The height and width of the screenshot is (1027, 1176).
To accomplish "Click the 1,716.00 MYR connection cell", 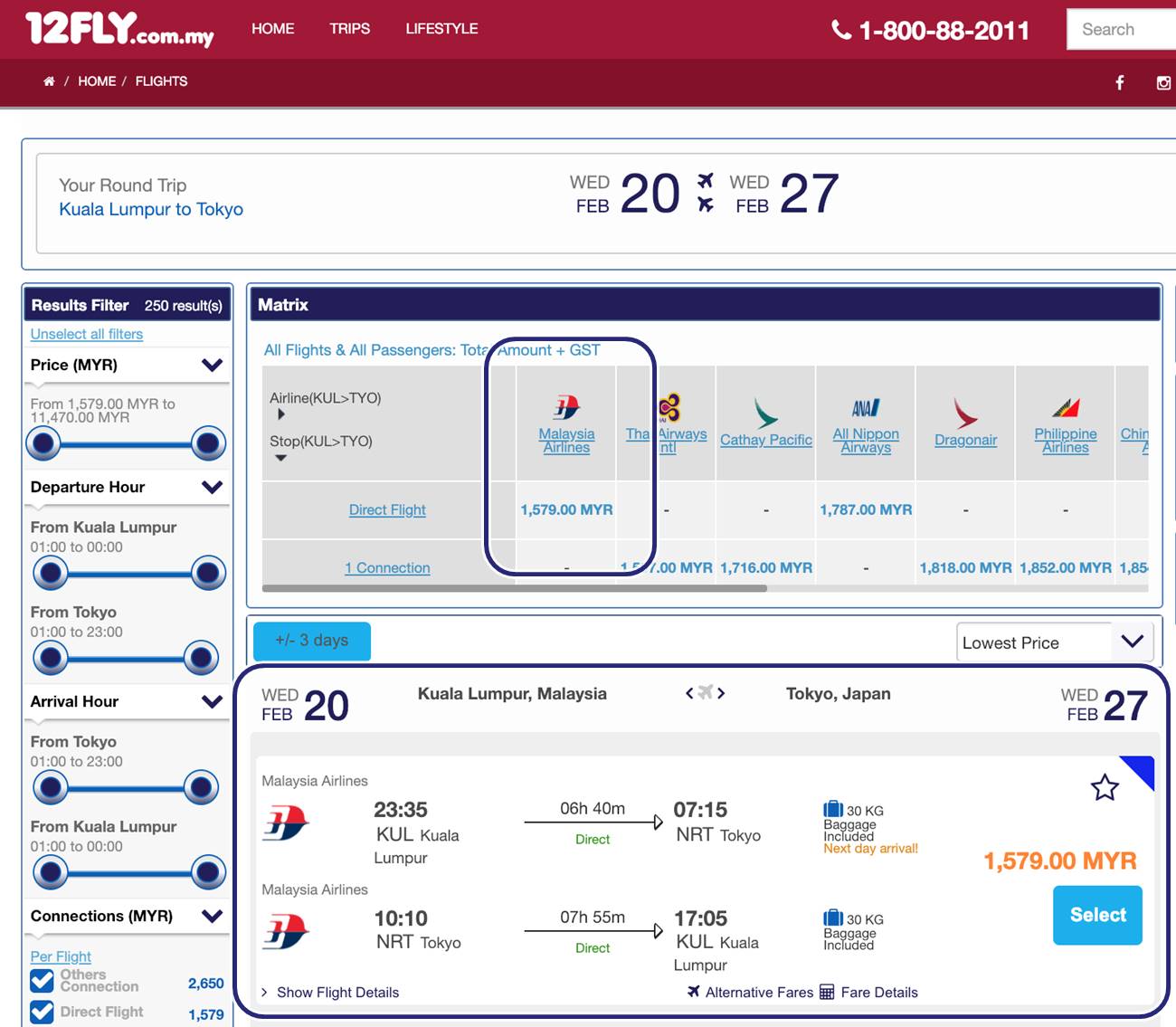I will coord(766,568).
